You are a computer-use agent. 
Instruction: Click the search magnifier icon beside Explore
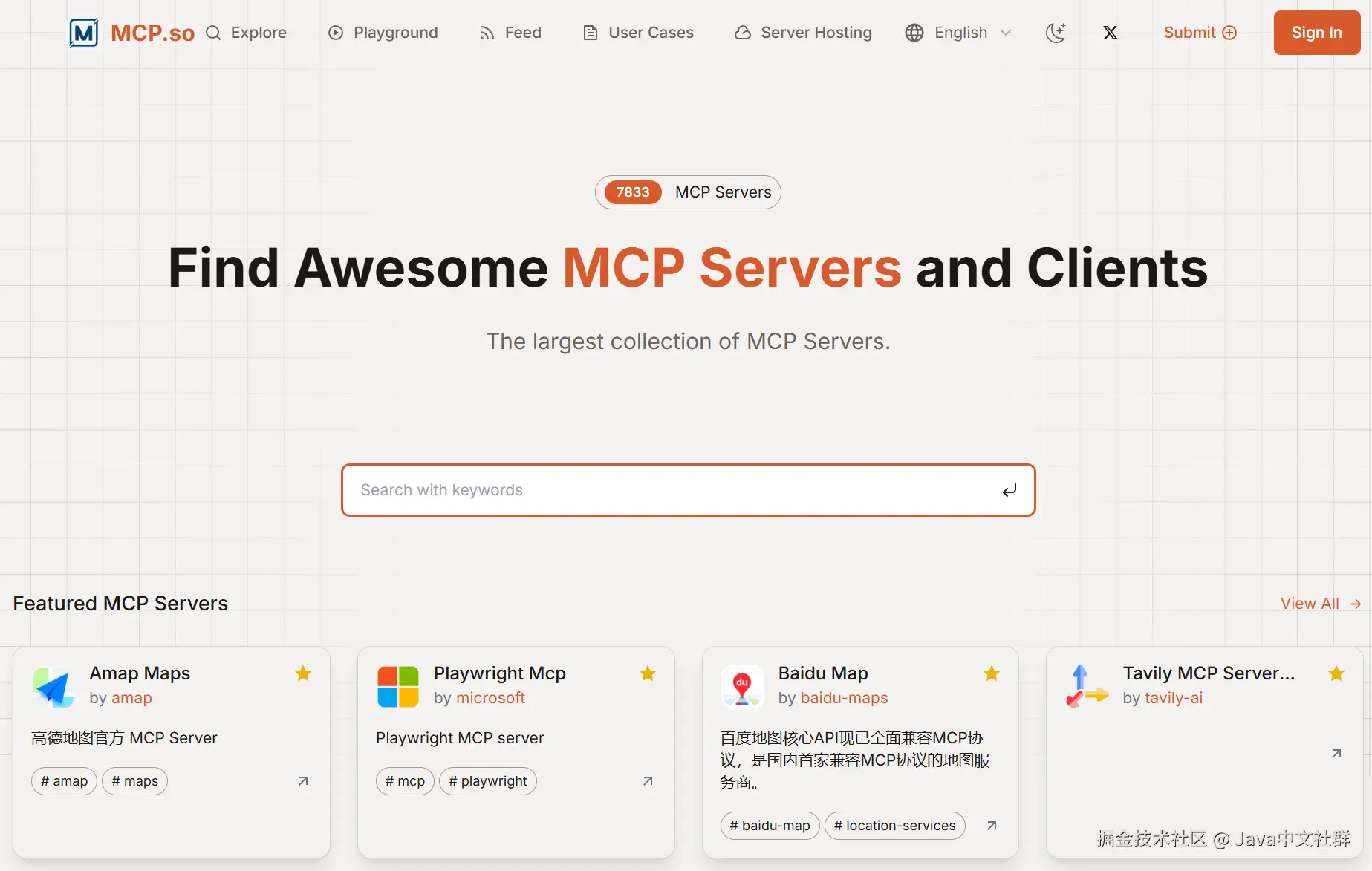(213, 33)
